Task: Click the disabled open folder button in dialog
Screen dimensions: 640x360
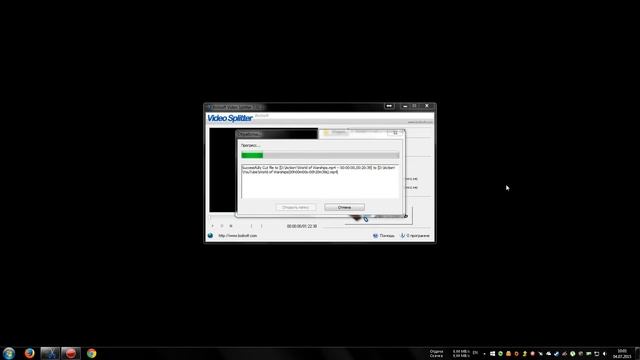Action: click(296, 207)
